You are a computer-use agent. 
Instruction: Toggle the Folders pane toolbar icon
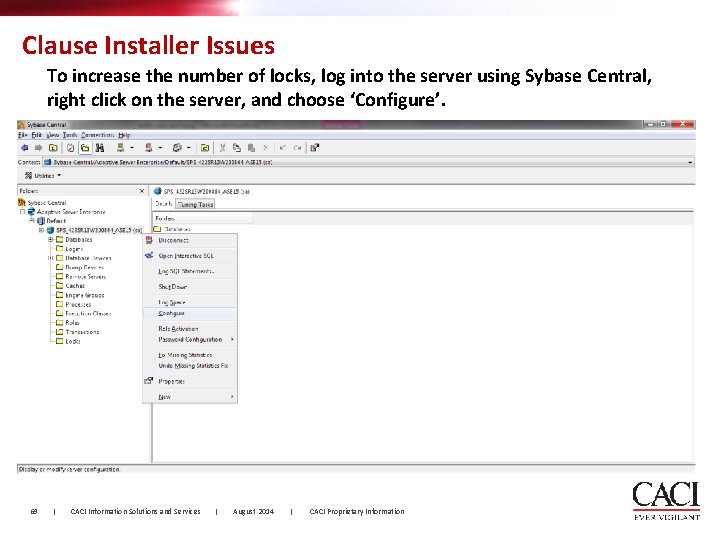(85, 148)
